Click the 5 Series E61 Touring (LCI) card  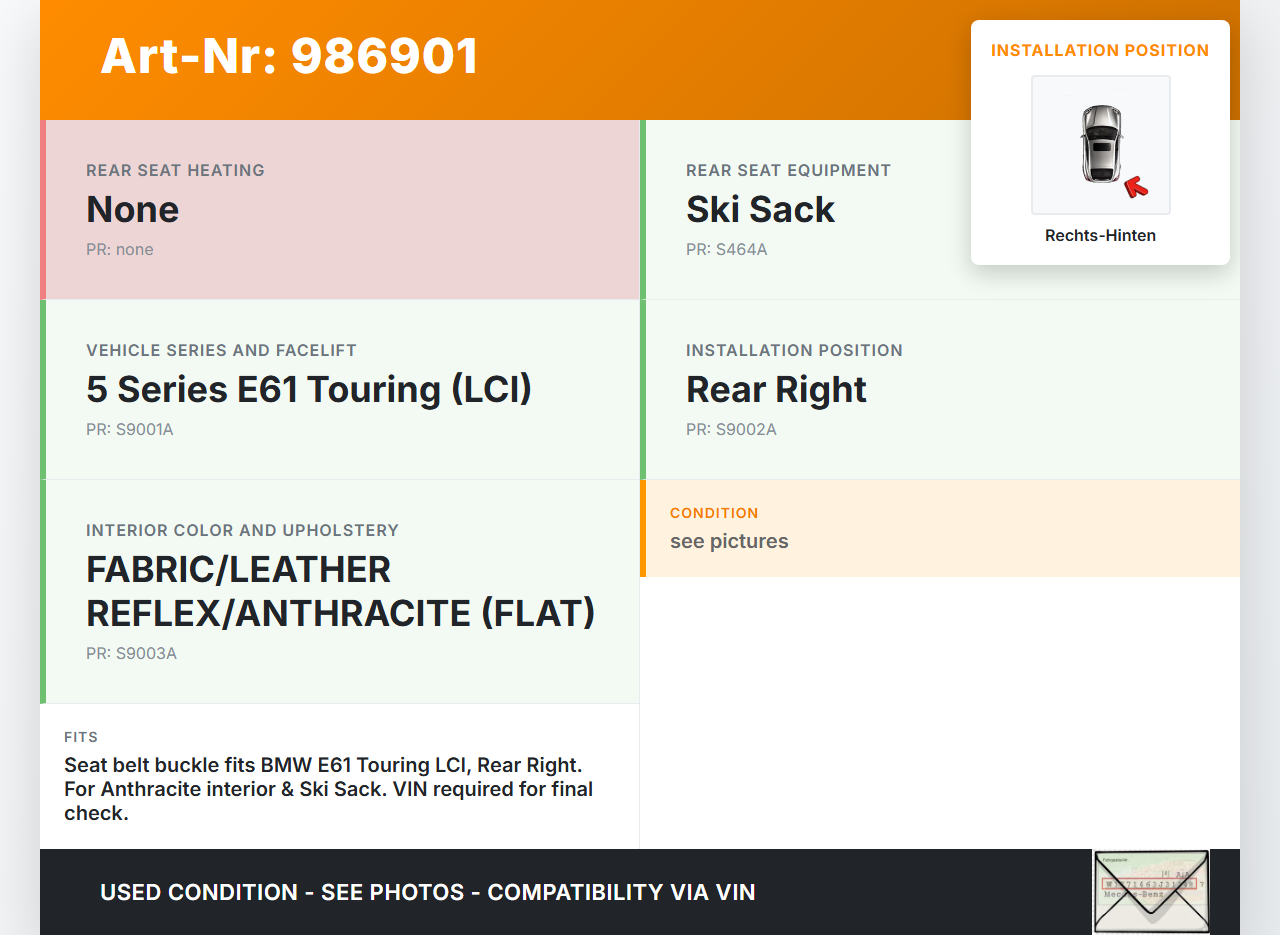pos(342,389)
